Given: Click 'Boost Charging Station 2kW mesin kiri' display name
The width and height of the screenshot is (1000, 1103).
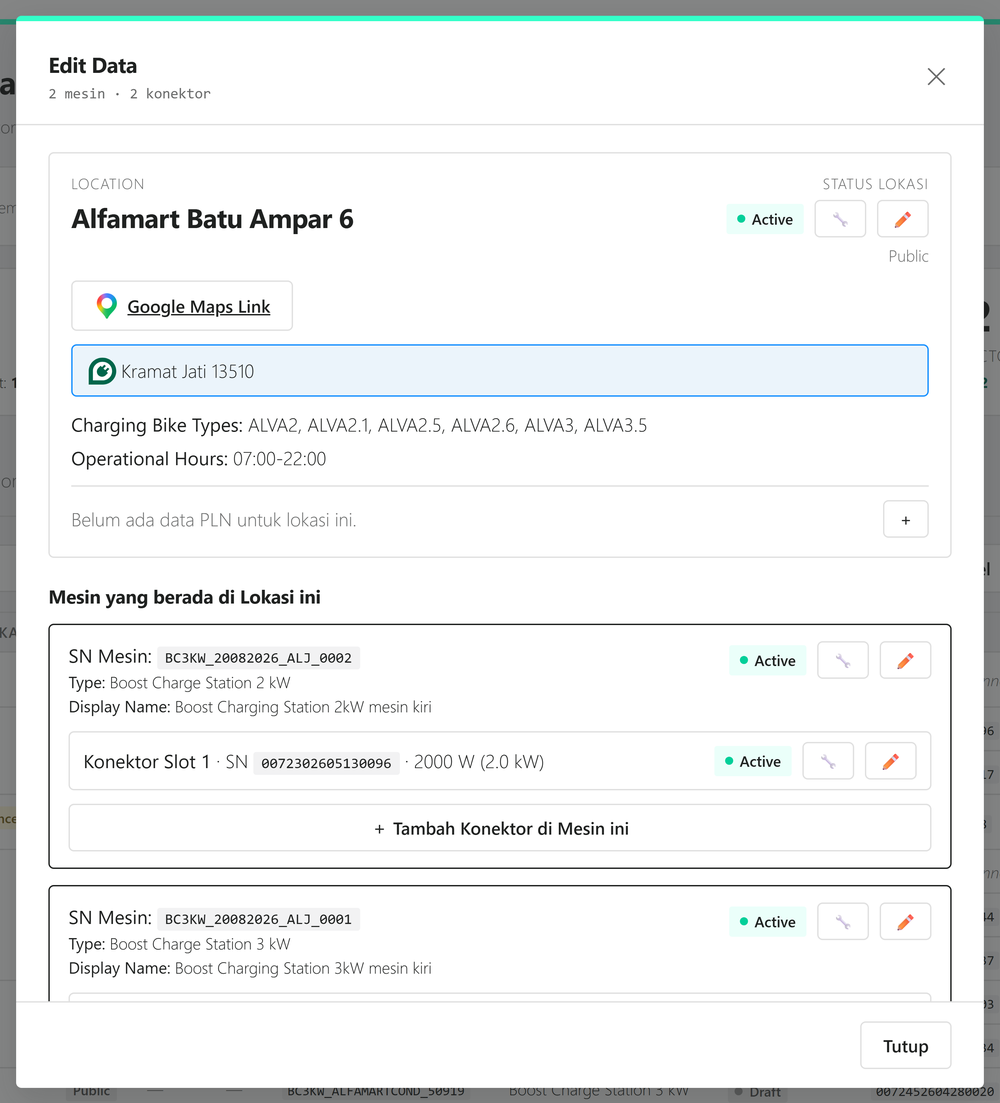Looking at the screenshot, I should tap(303, 707).
